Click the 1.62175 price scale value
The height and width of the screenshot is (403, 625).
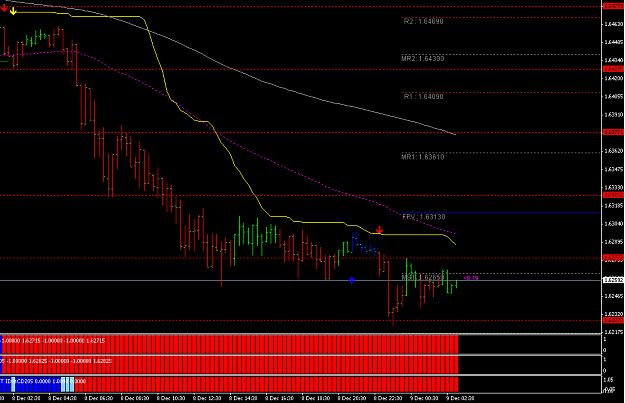coord(613,332)
